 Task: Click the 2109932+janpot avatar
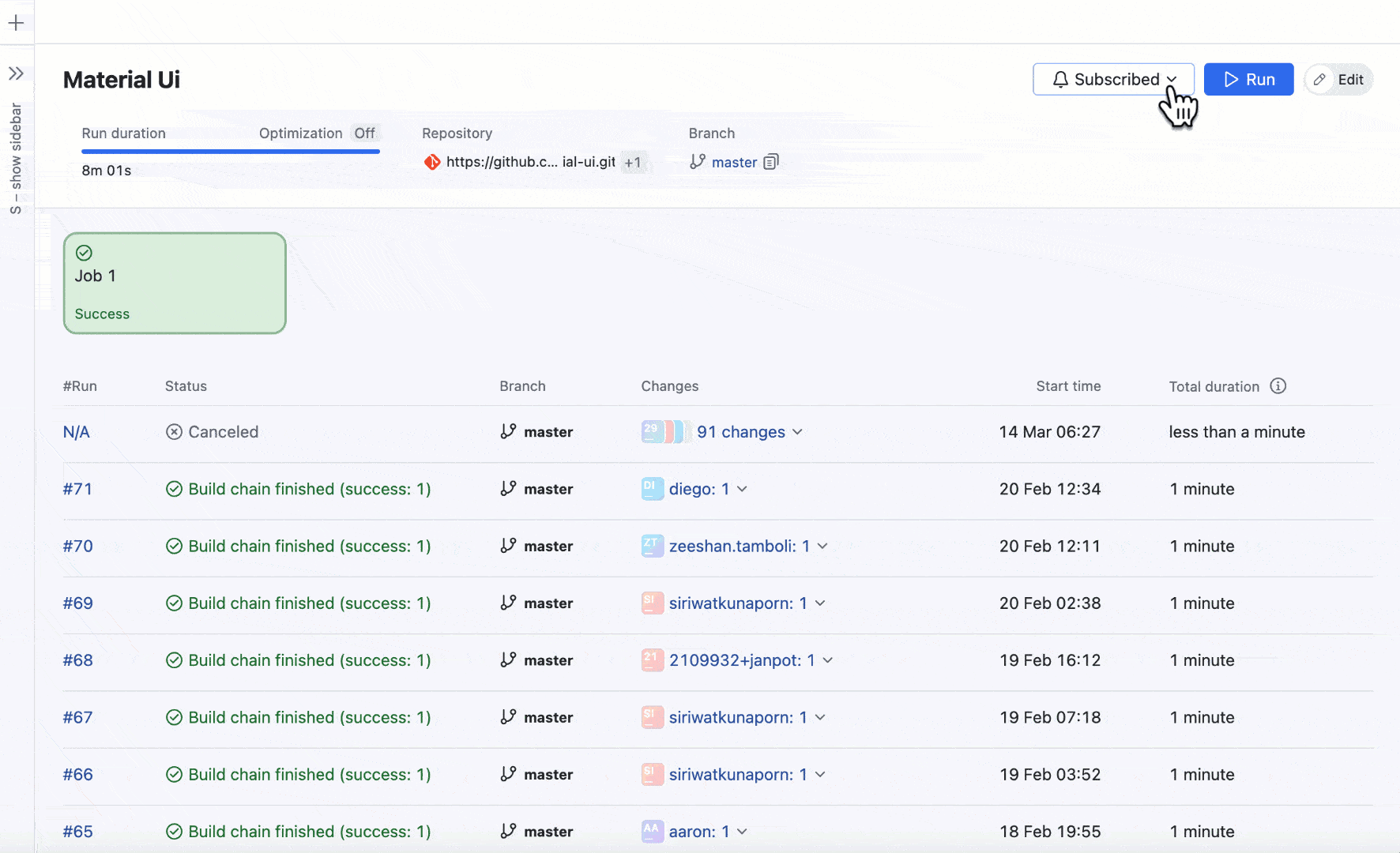652,660
